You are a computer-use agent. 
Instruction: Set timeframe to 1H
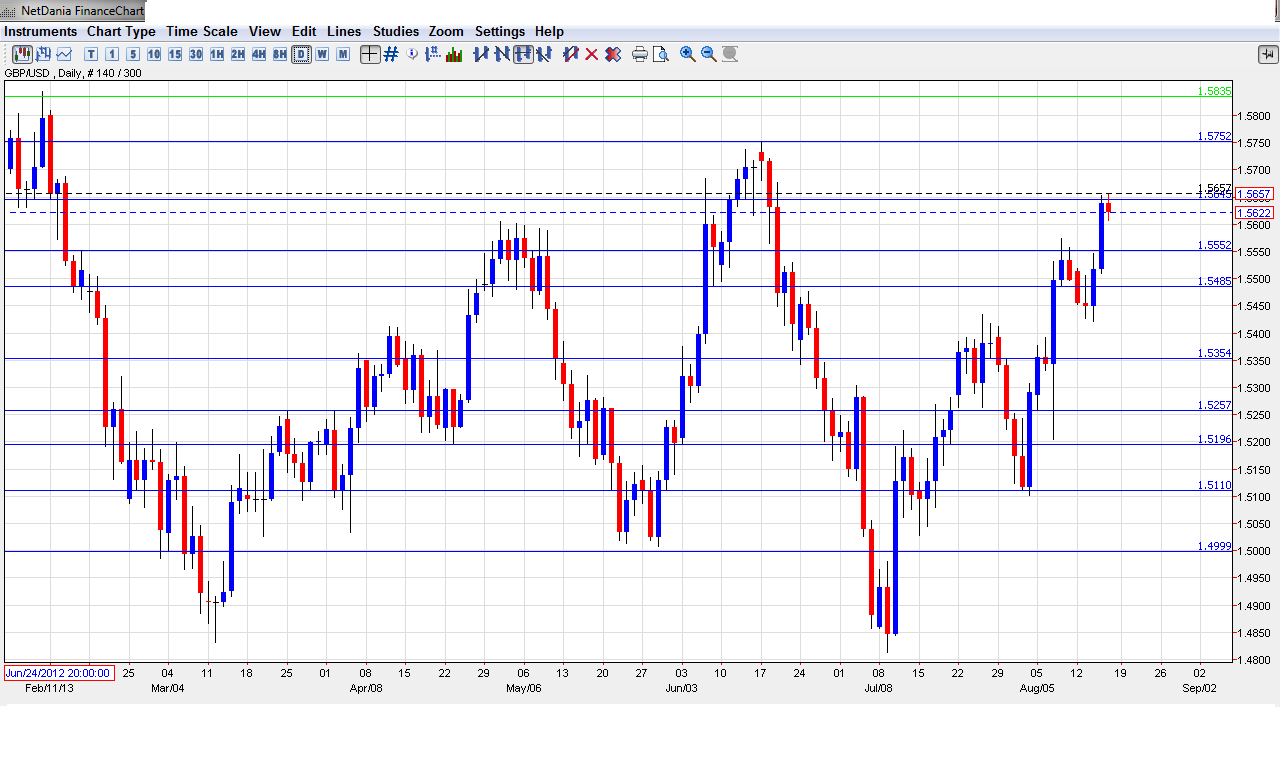coord(217,54)
